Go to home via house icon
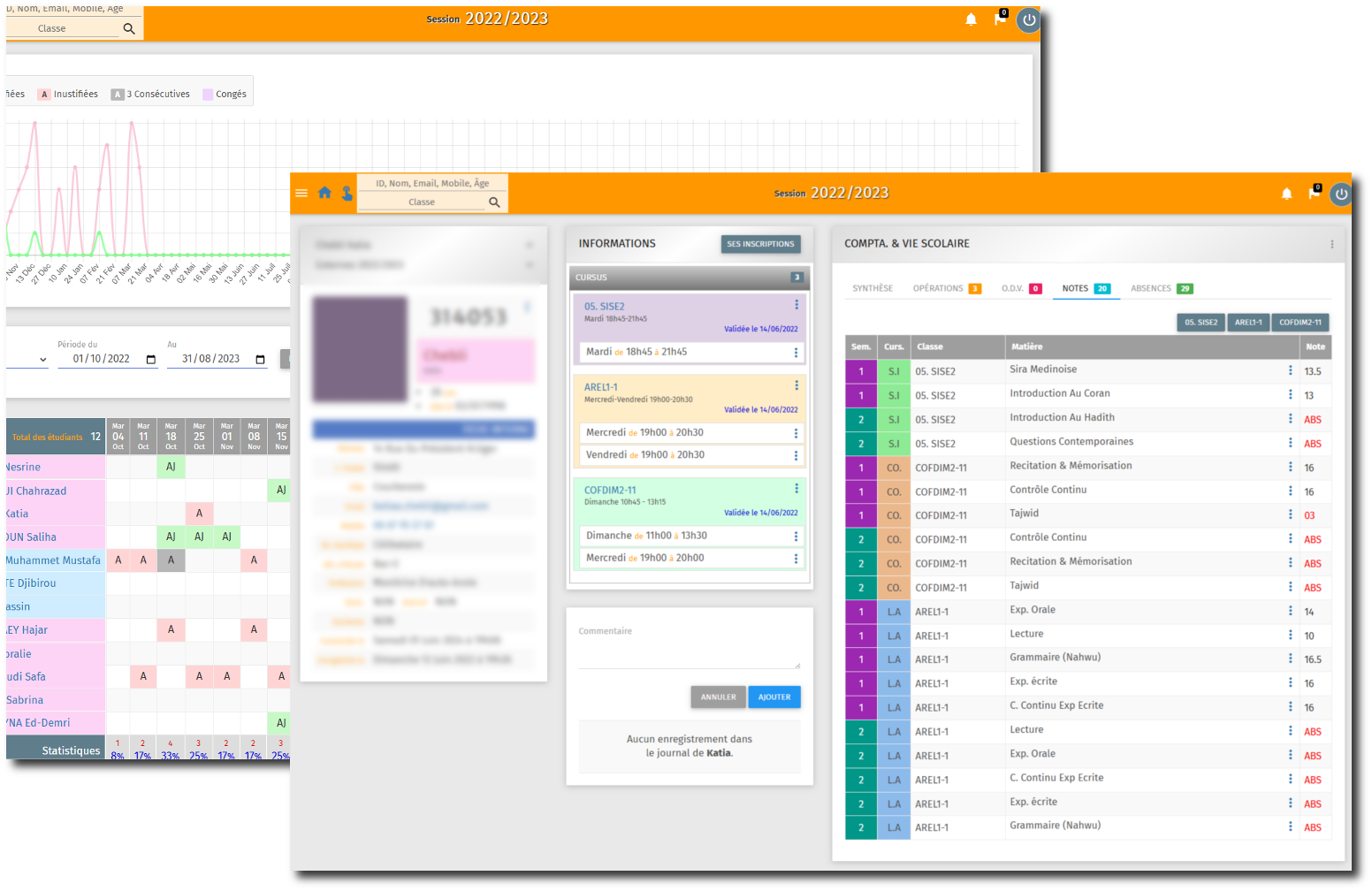The width and height of the screenshot is (1372, 891). point(324,193)
